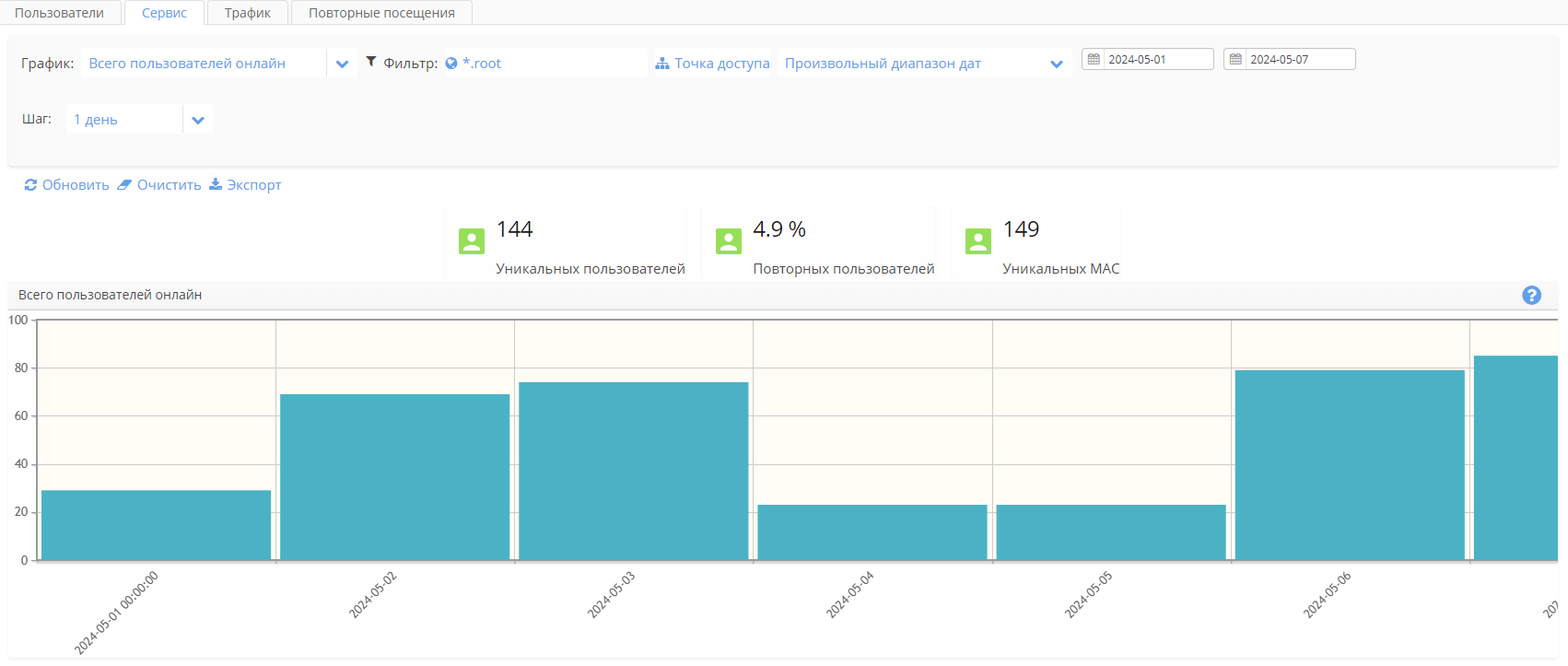Click the green Unique users icon

point(472,241)
